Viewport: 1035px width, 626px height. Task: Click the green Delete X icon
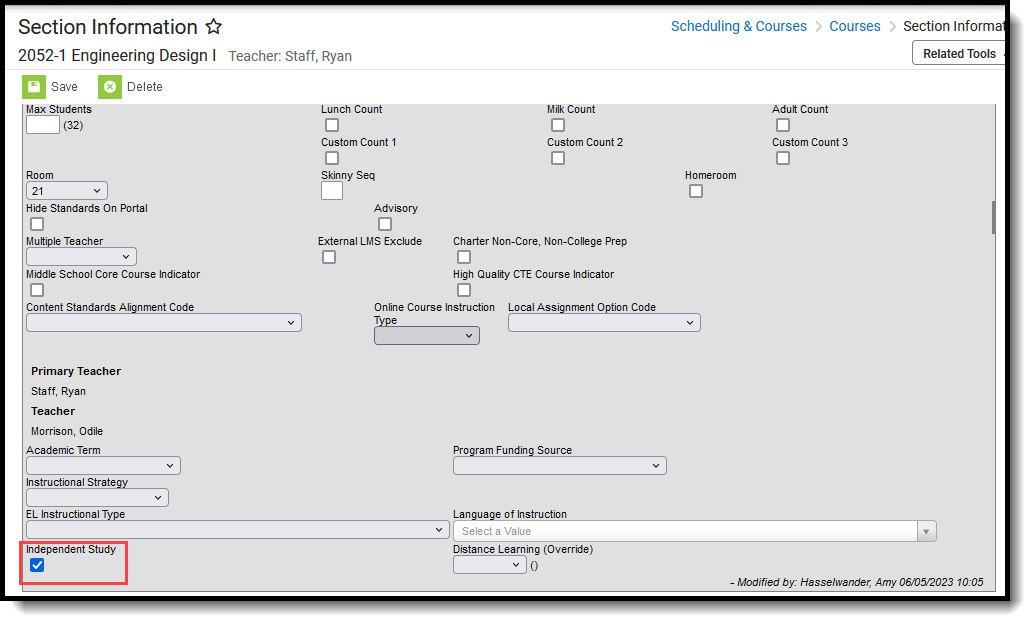tap(109, 87)
